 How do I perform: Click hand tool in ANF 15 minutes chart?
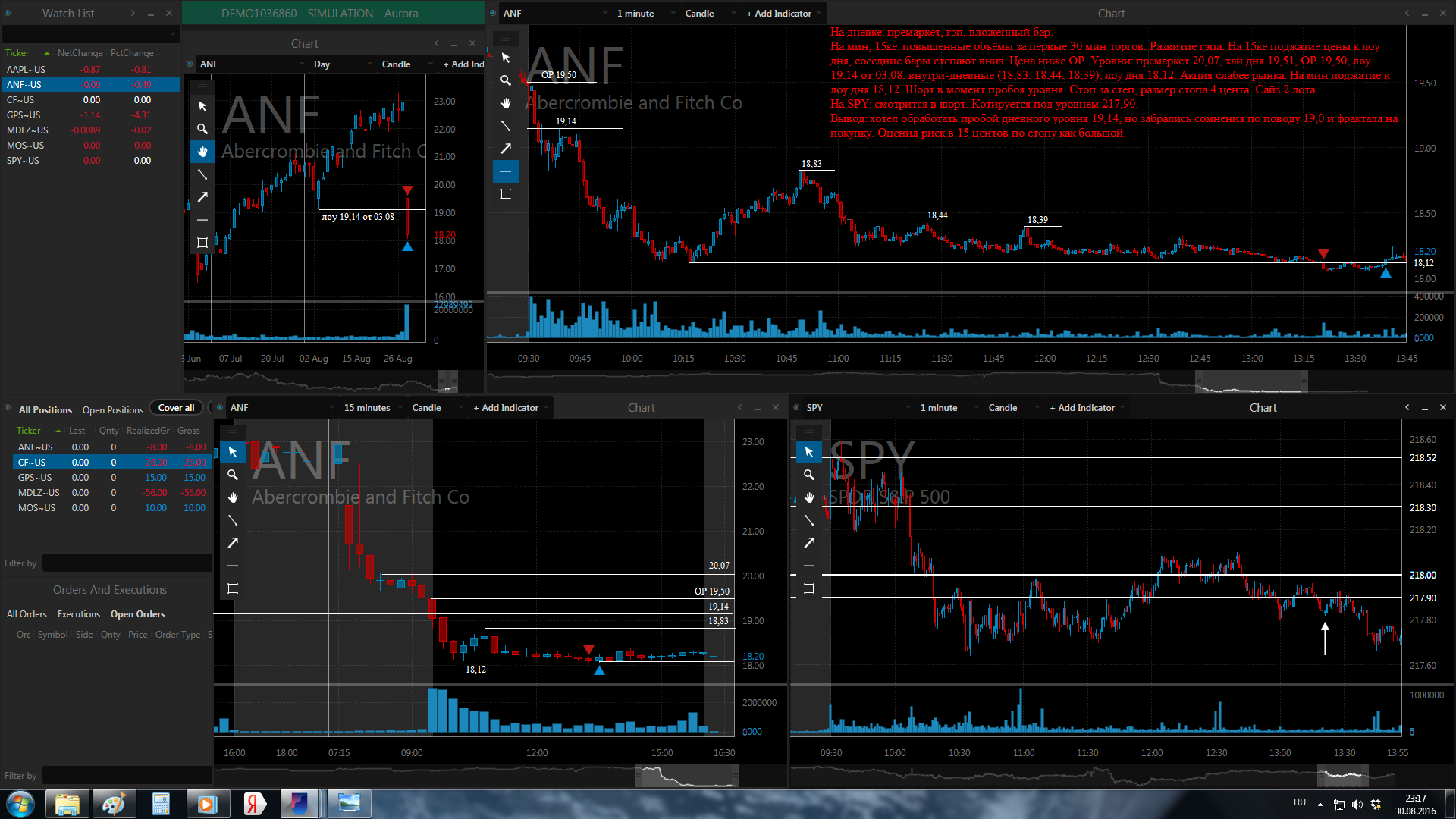point(233,497)
